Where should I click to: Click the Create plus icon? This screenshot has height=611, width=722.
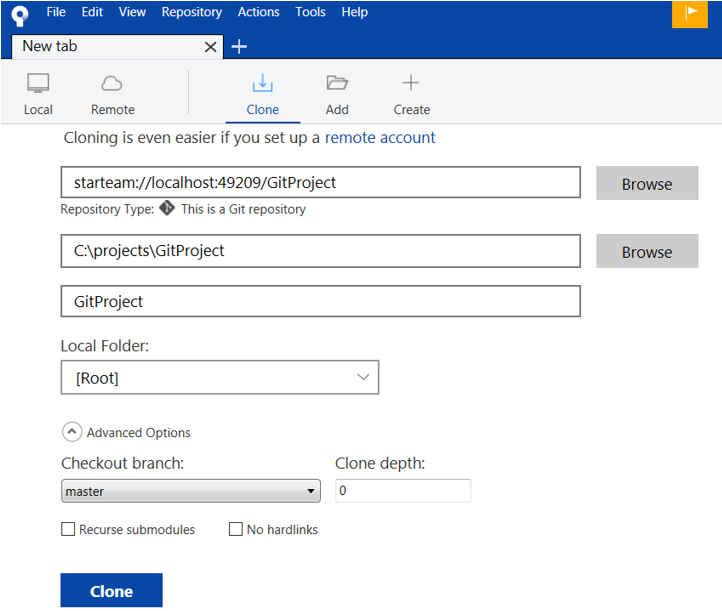pyautogui.click(x=411, y=84)
